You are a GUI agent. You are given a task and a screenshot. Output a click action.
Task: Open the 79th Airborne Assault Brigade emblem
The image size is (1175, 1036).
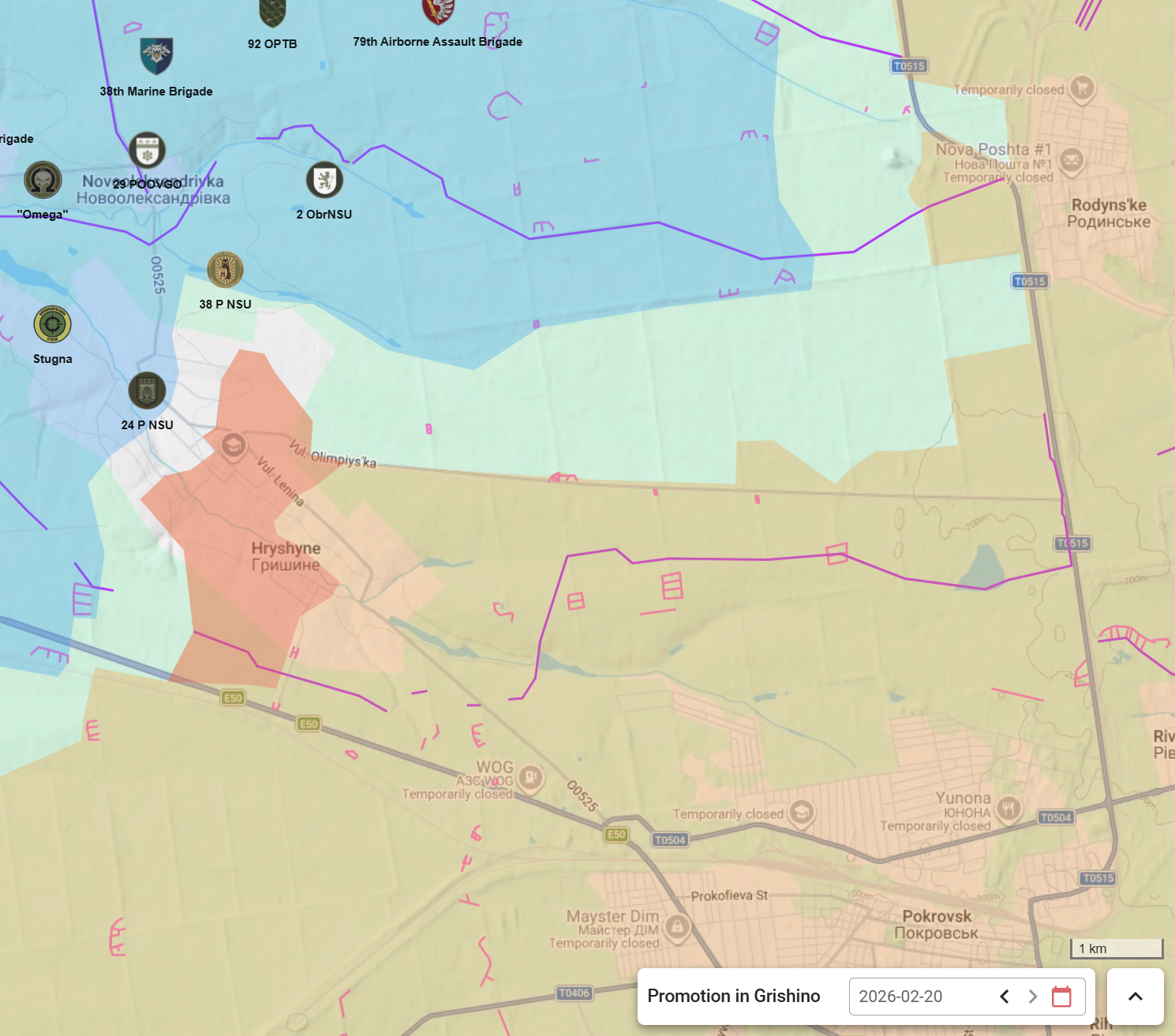click(438, 11)
